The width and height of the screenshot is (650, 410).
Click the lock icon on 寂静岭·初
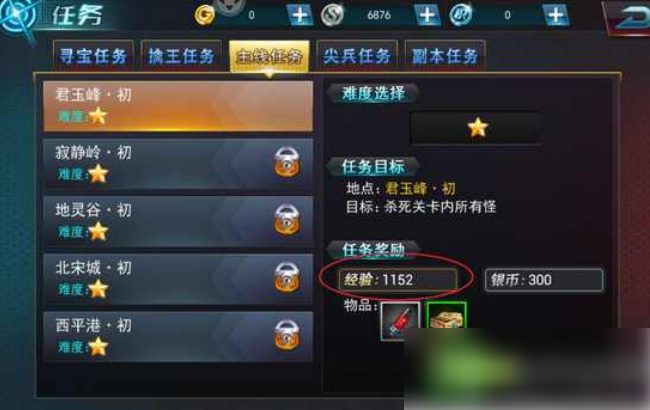(287, 162)
